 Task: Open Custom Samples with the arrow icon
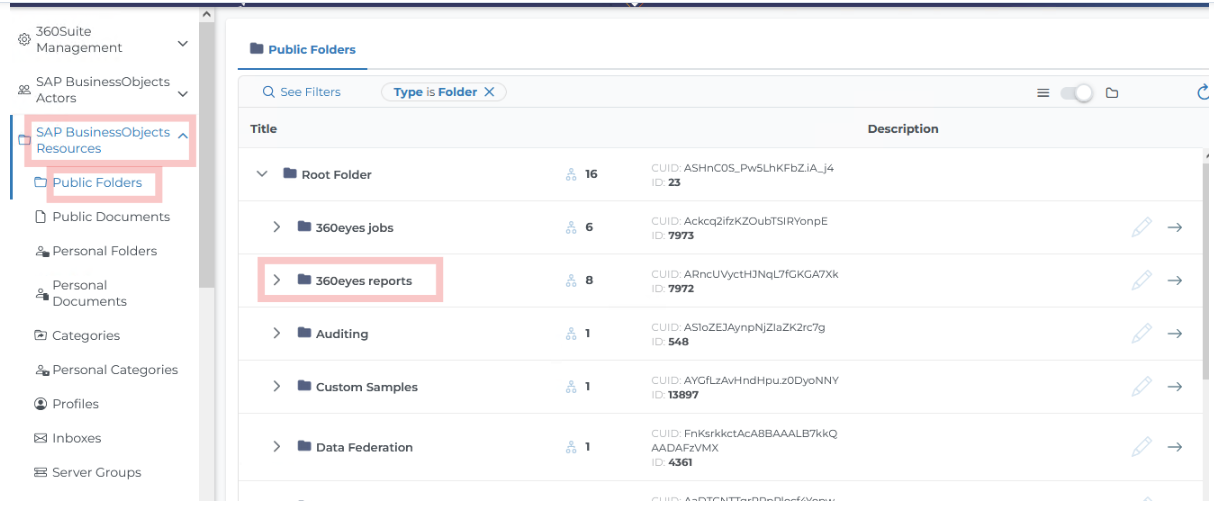pos(1175,386)
